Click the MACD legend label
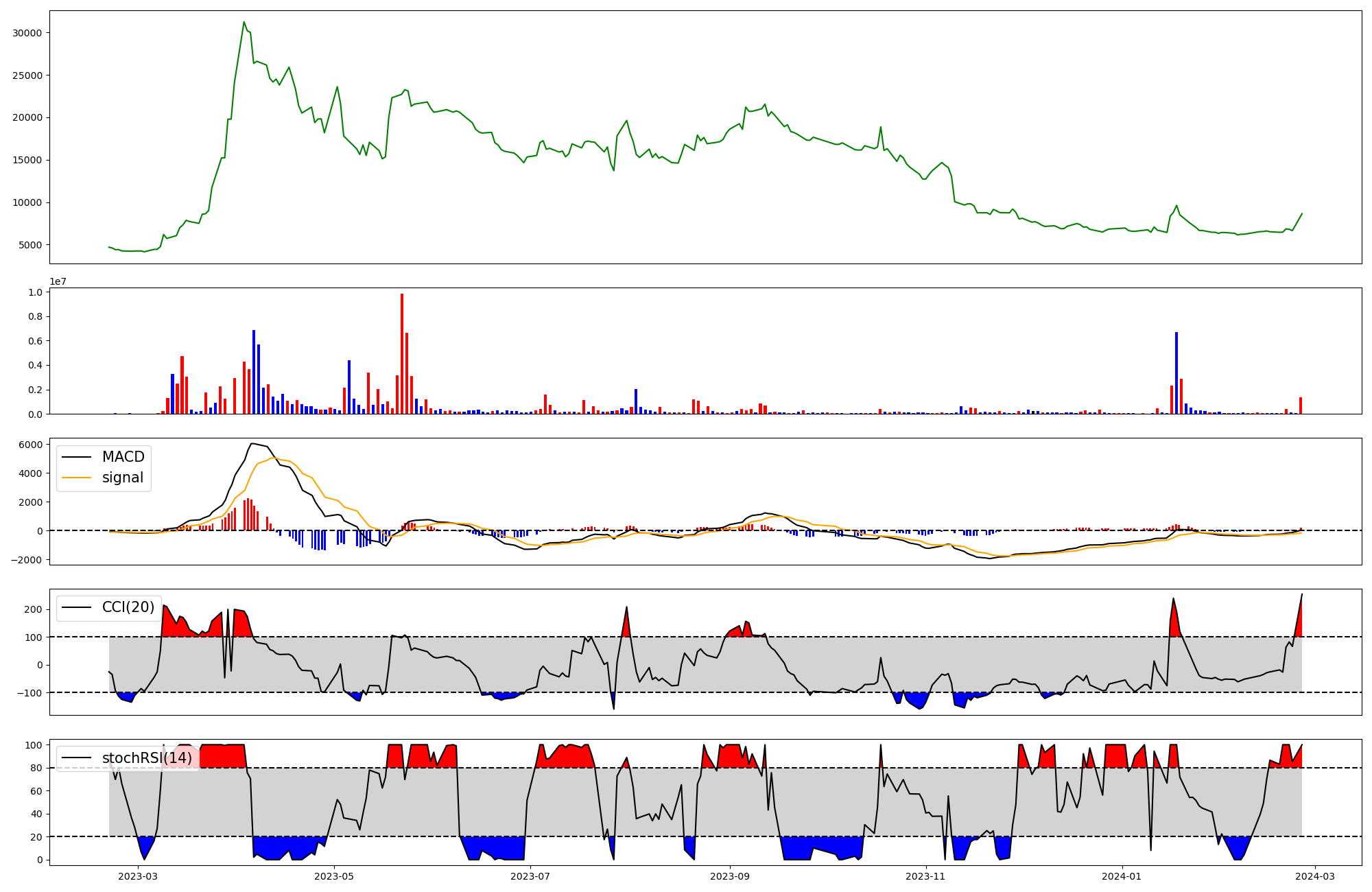This screenshot has width=1372, height=892. click(123, 457)
